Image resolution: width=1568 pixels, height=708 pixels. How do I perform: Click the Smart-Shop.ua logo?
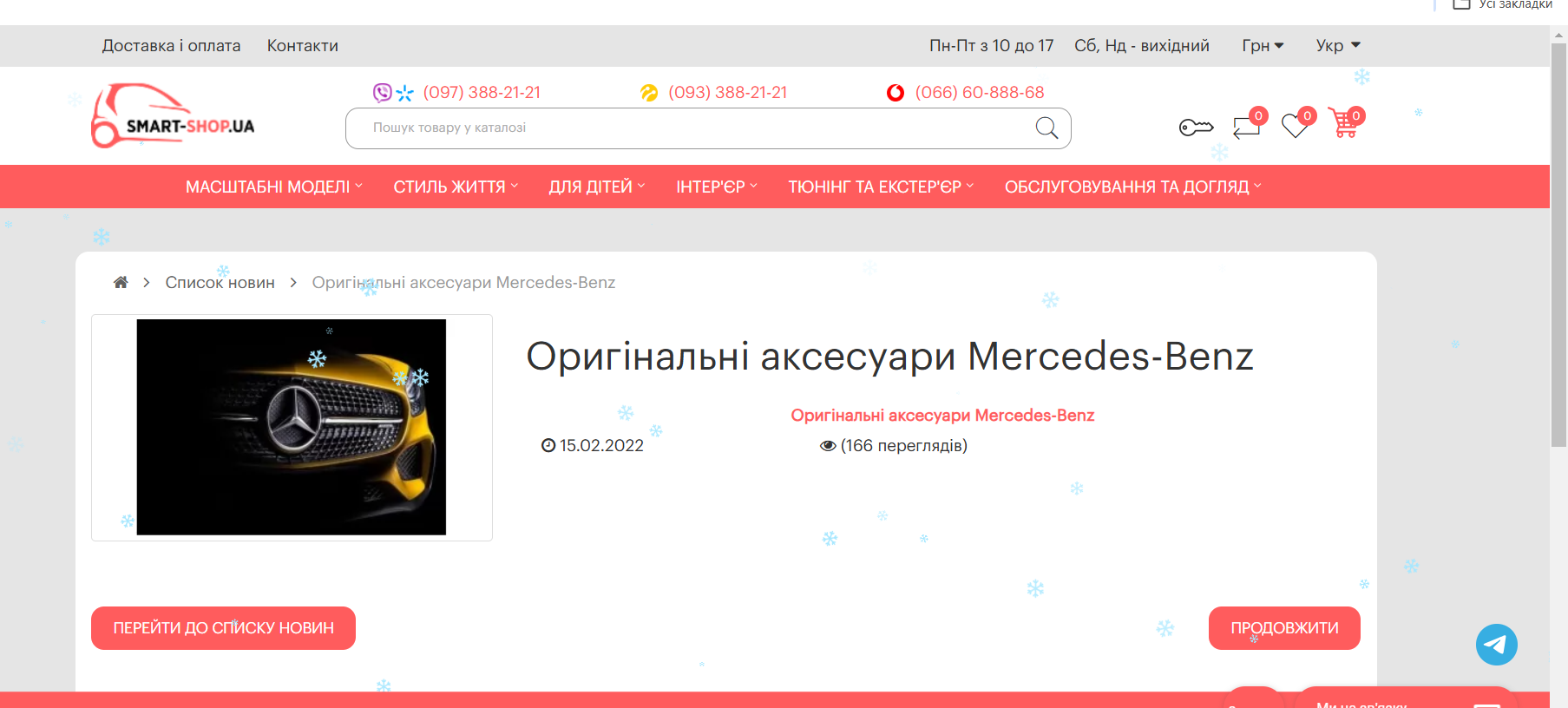(174, 115)
